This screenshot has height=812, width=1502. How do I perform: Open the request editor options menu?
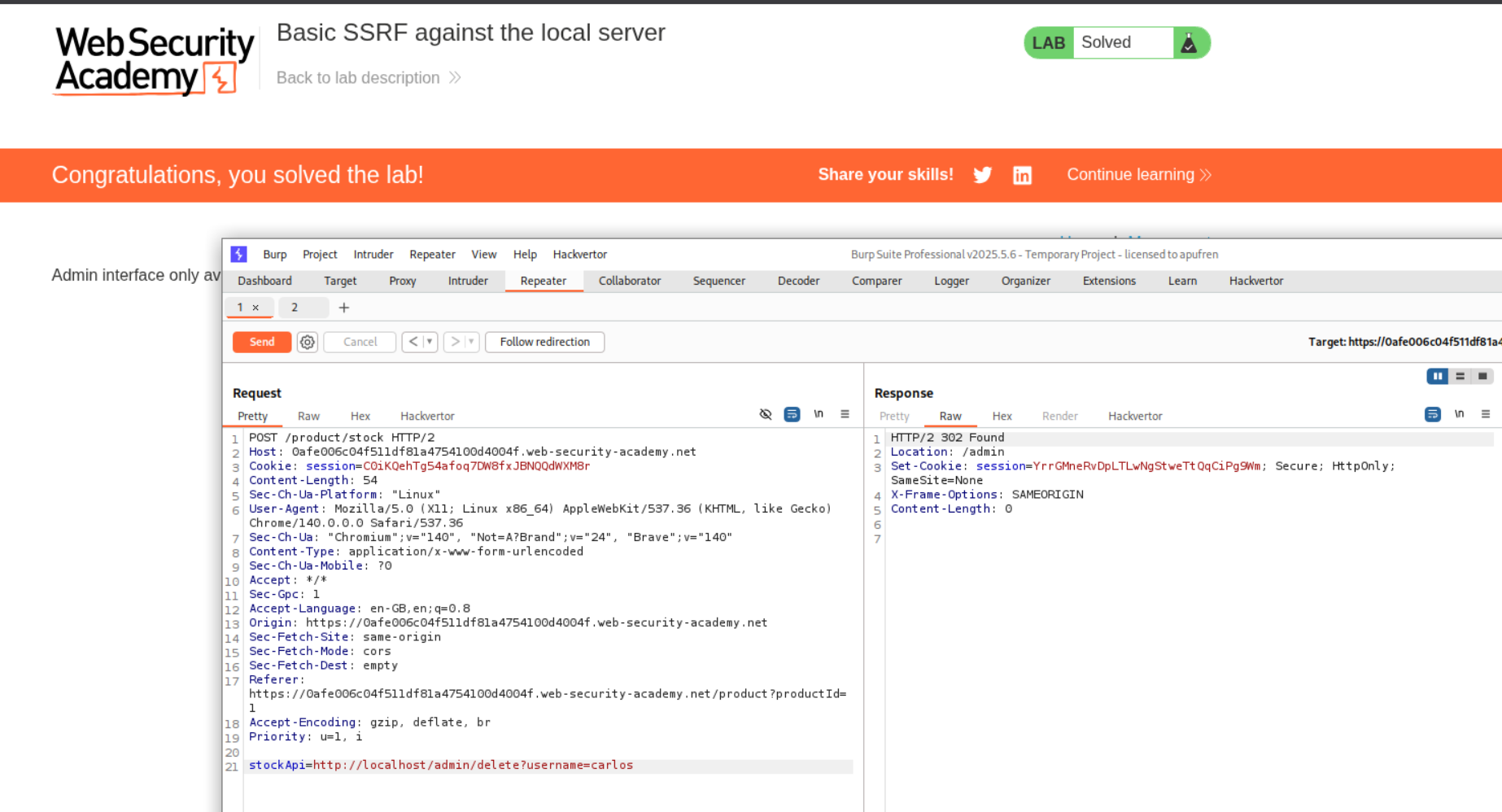845,414
